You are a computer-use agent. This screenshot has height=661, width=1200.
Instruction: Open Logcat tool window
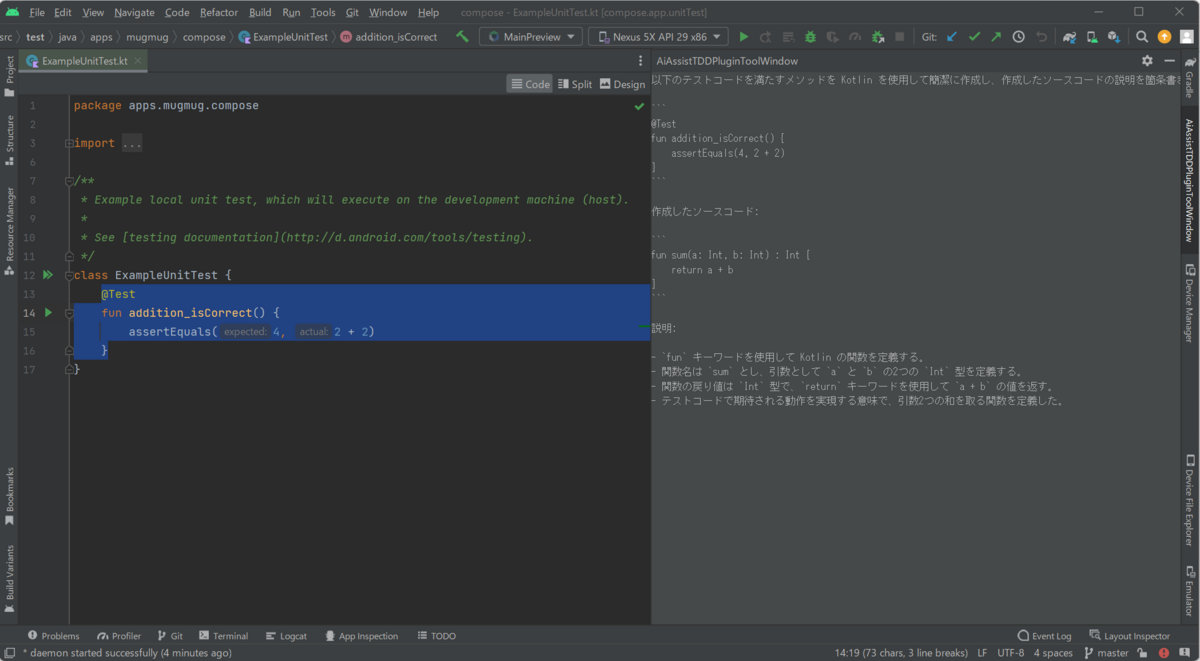coord(286,636)
